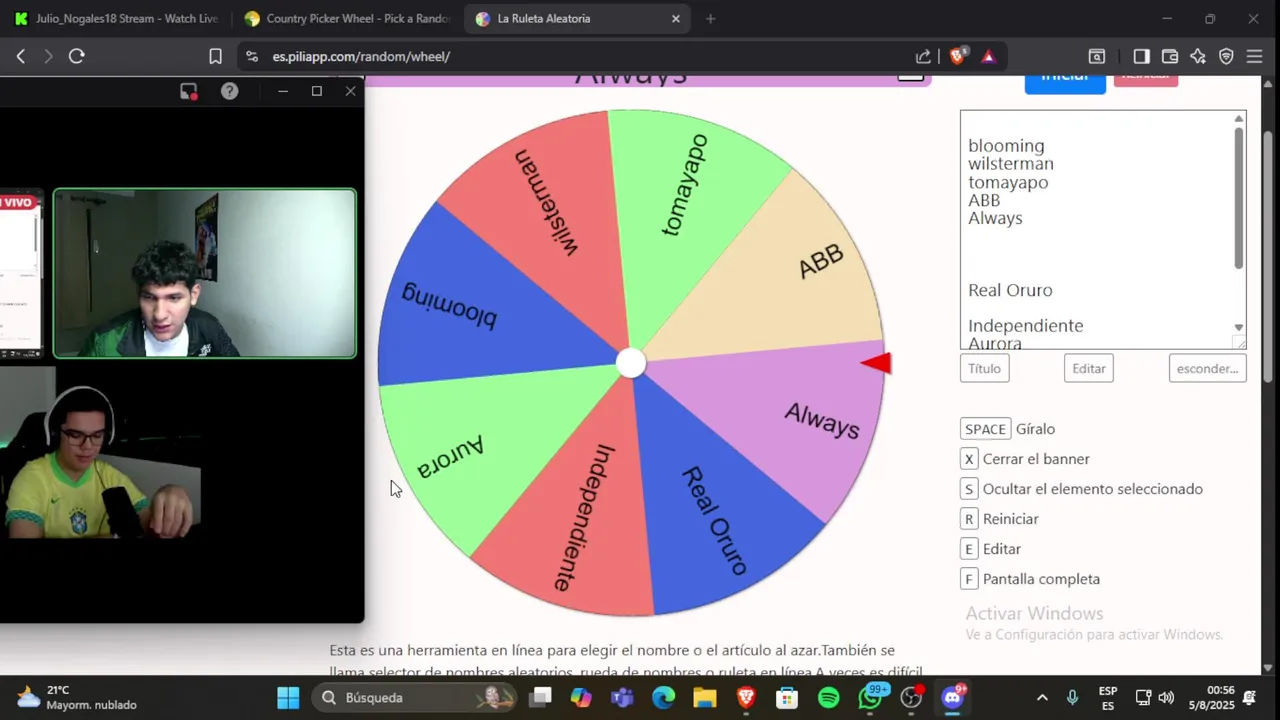
Task: Click 'wilsterman' entry in the names list
Action: 1011,164
